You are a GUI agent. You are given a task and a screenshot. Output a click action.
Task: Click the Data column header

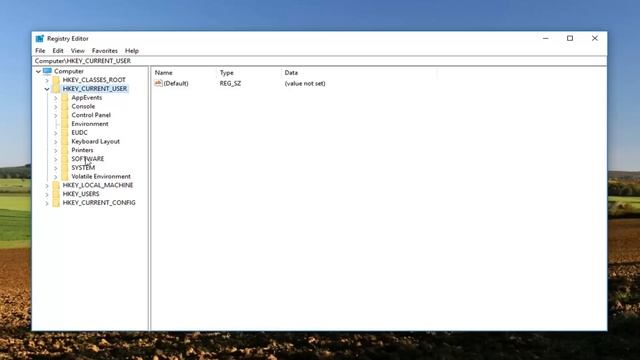point(291,73)
